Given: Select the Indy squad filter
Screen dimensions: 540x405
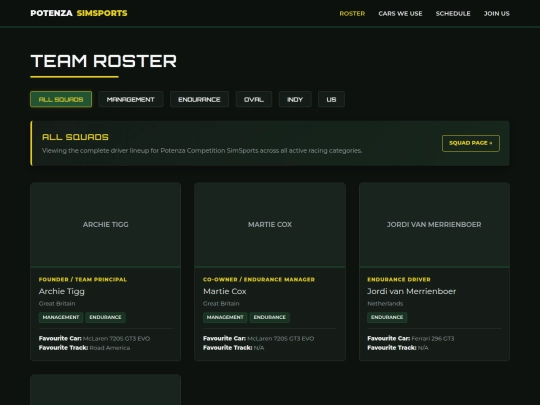Looking at the screenshot, I should [x=295, y=99].
